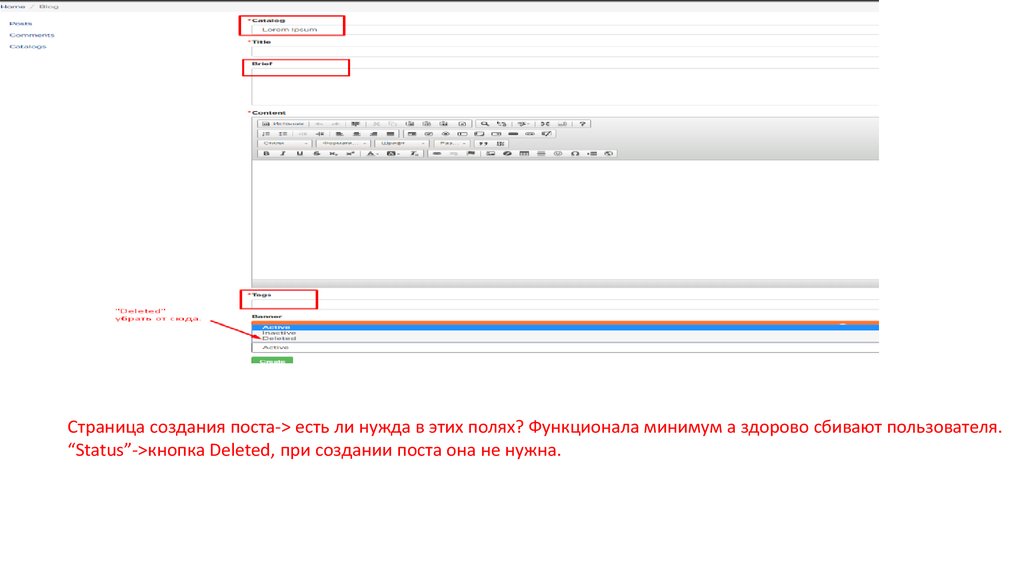Open the Comments section in sidebar

[x=32, y=35]
